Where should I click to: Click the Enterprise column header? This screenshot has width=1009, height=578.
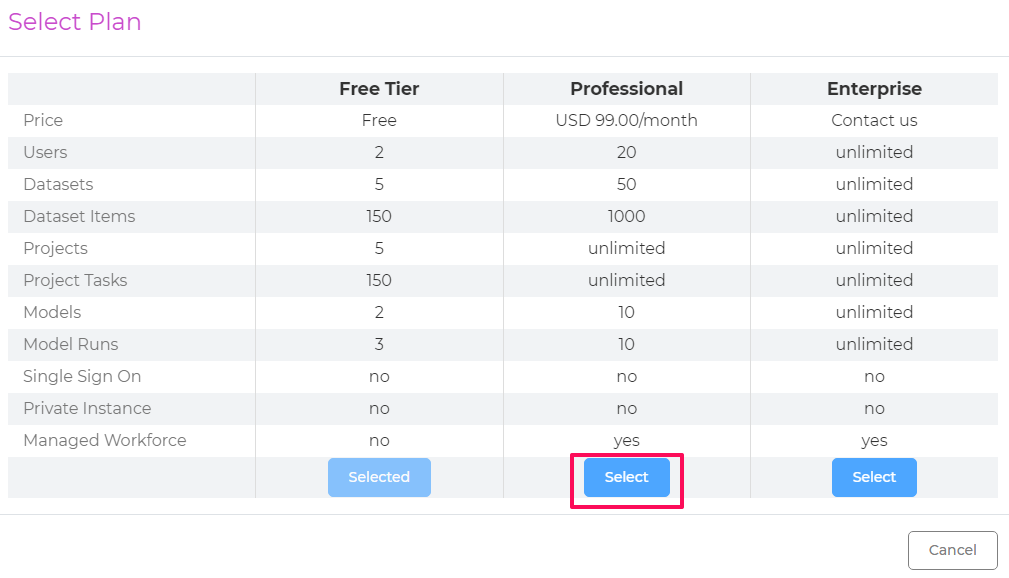click(874, 89)
